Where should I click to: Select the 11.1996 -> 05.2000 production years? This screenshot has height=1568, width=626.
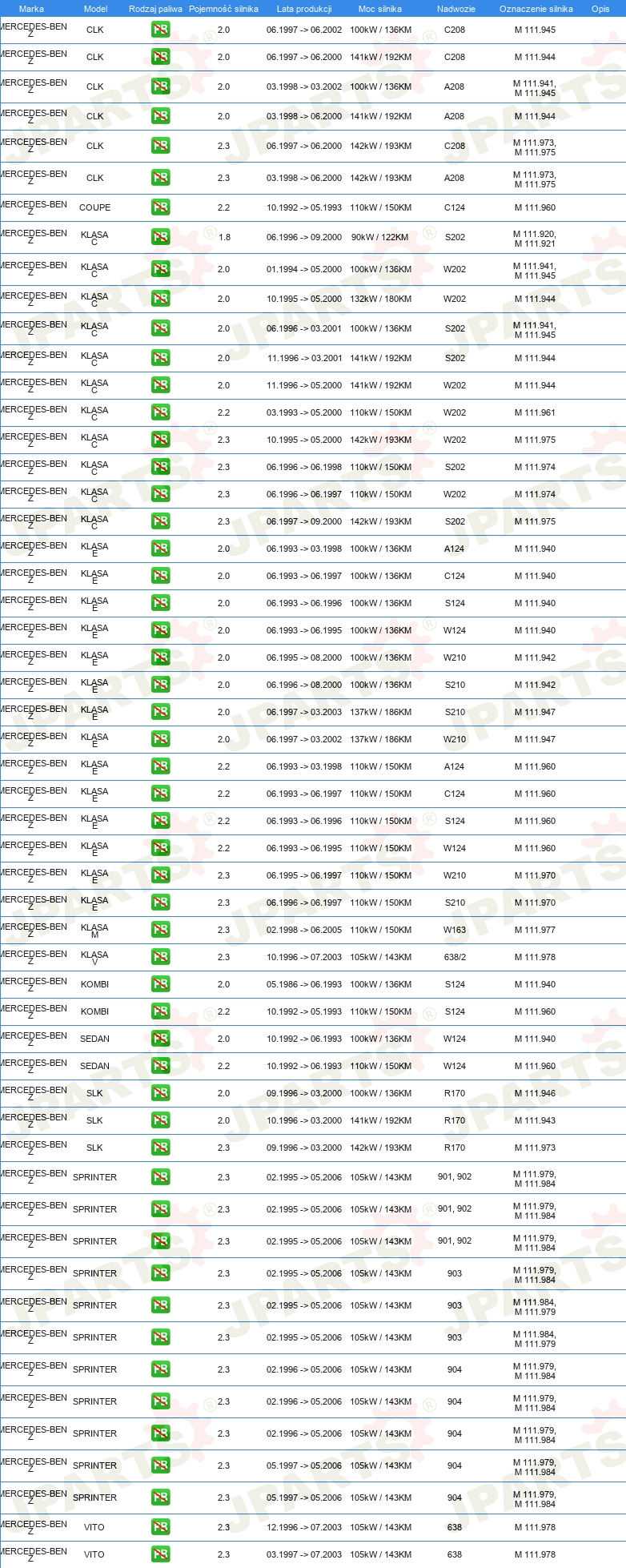pos(304,385)
